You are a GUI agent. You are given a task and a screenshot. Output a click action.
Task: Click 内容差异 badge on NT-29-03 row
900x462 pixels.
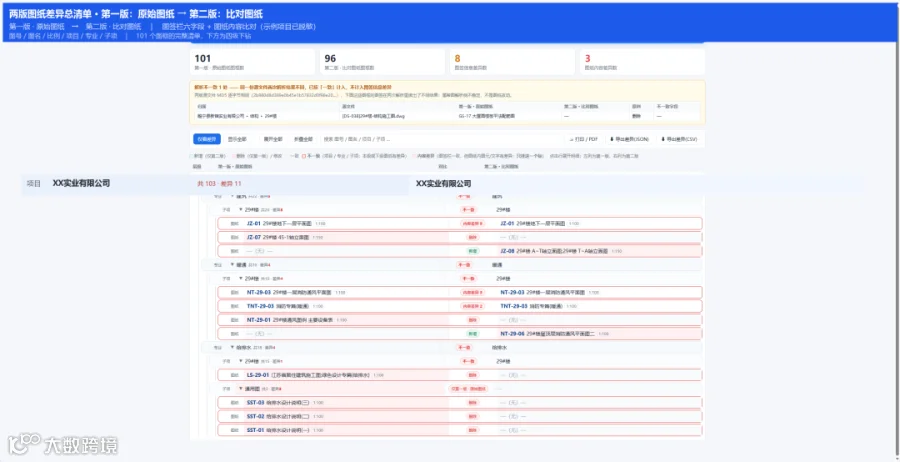472,292
